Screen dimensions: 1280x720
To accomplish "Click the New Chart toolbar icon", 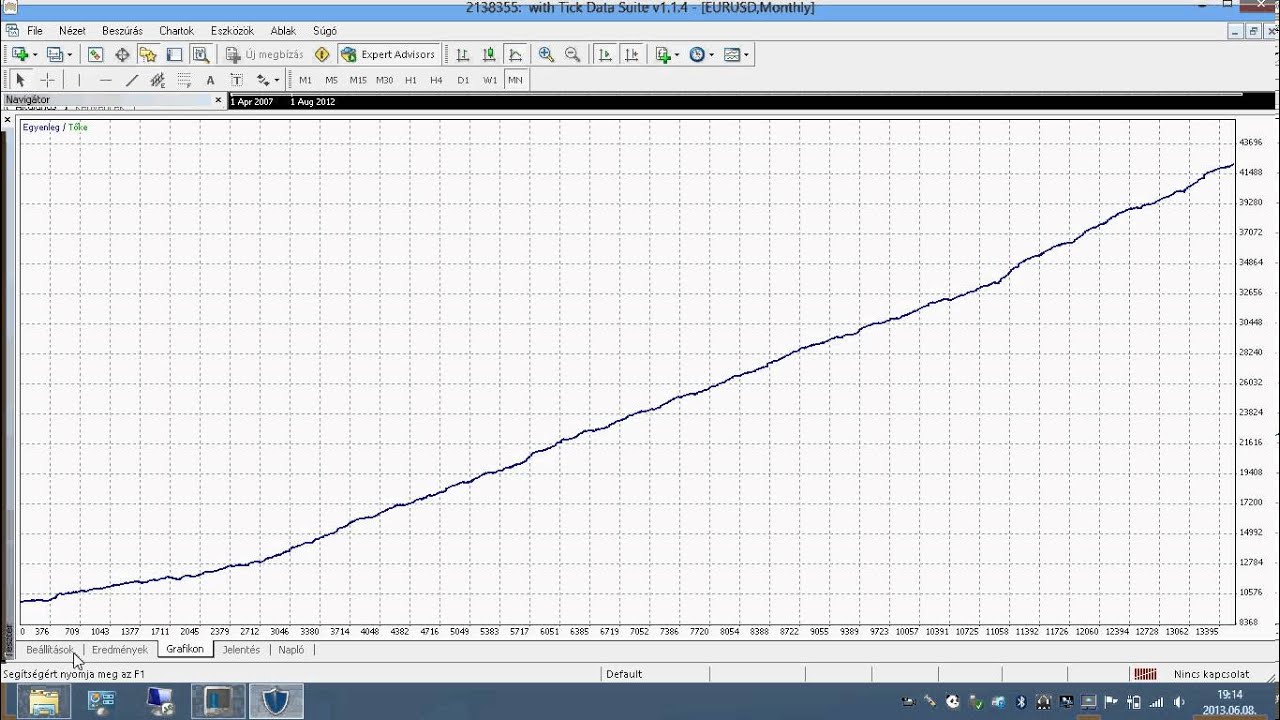I will coord(20,55).
